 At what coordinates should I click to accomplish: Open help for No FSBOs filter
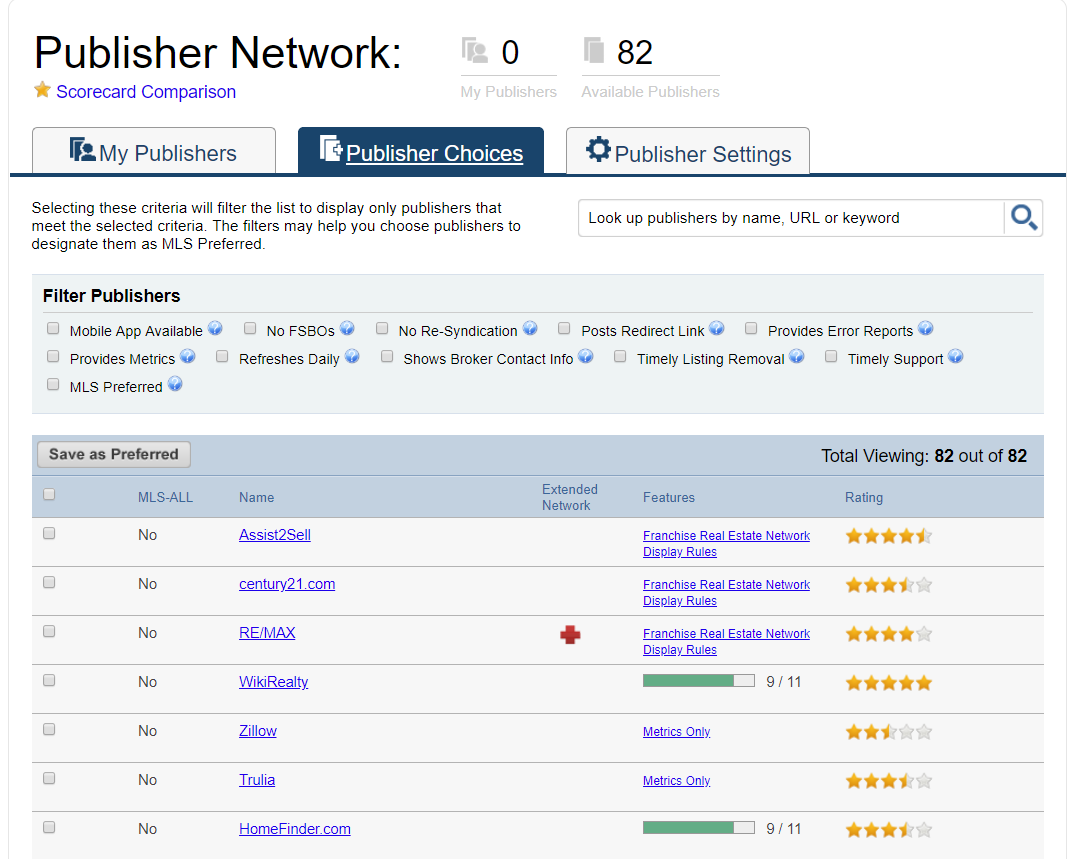[347, 328]
